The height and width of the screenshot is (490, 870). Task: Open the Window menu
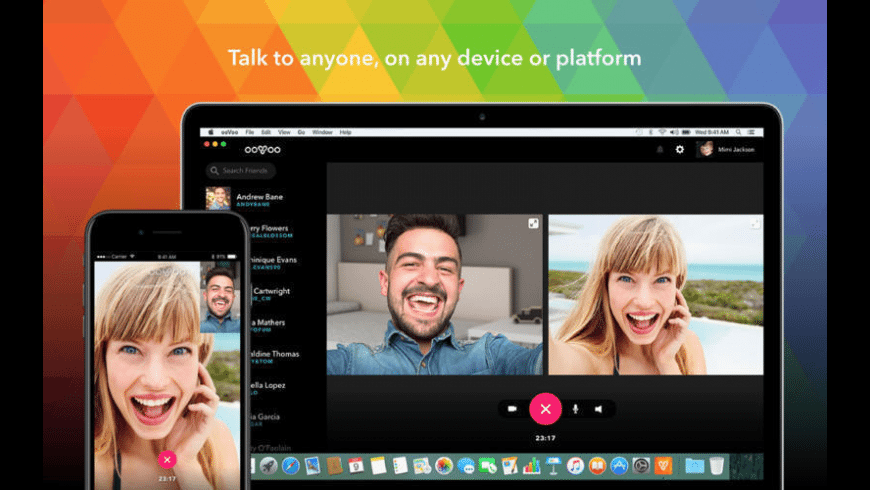coord(322,133)
